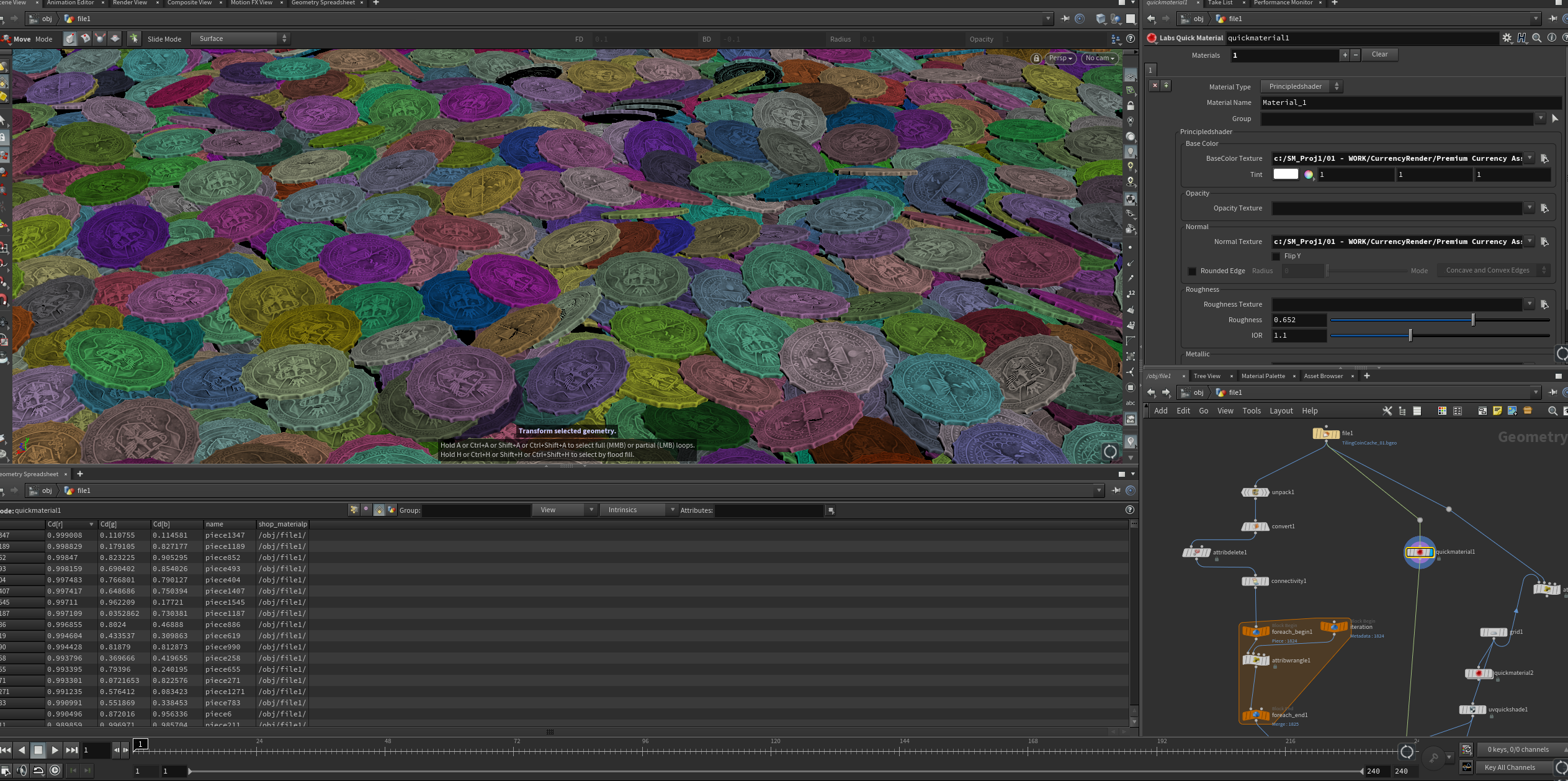
Task: Expand the Intrinsics dropdown in spreadsheet
Action: coord(640,510)
